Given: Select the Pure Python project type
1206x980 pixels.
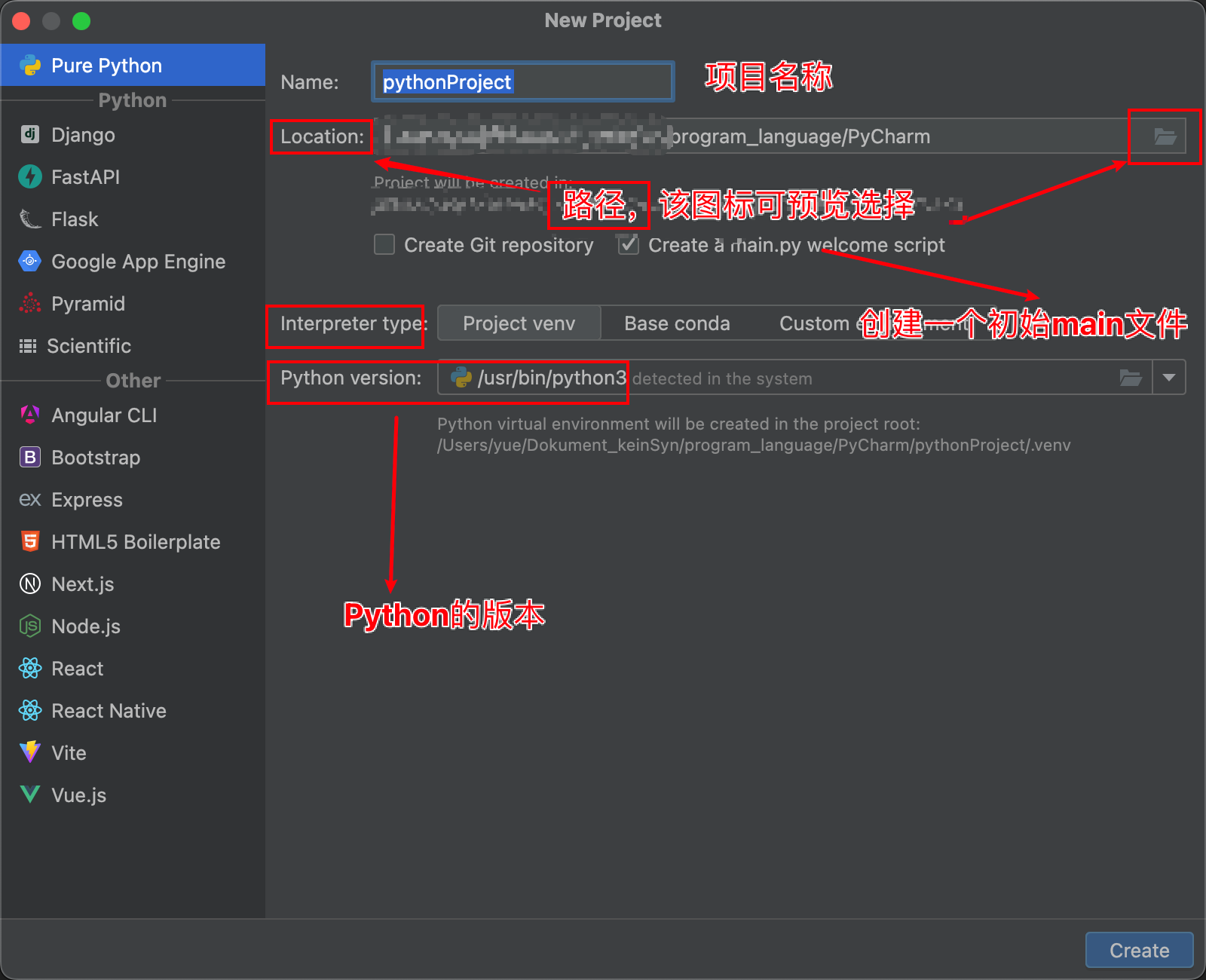Looking at the screenshot, I should click(133, 66).
